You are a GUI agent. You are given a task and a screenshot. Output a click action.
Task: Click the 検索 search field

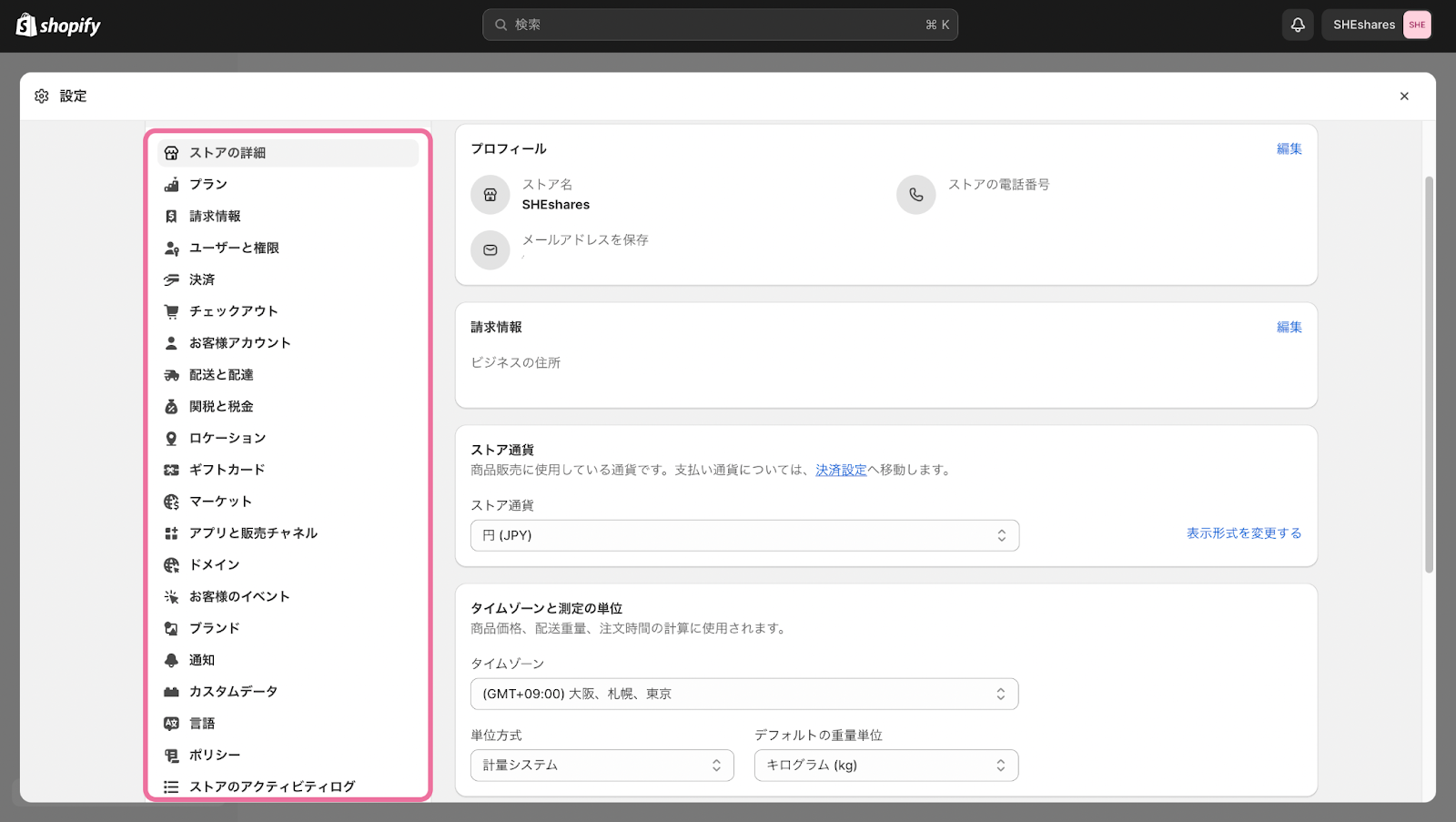(720, 25)
